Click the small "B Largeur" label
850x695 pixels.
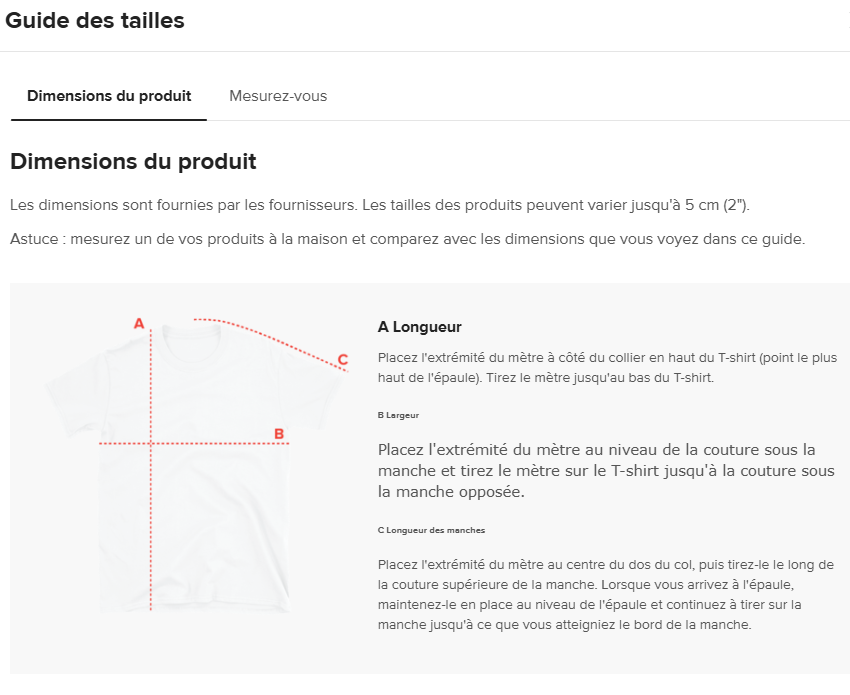tap(398, 414)
